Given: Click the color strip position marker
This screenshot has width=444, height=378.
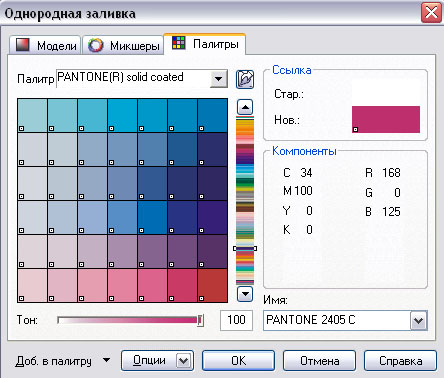Looking at the screenshot, I should tap(245, 248).
